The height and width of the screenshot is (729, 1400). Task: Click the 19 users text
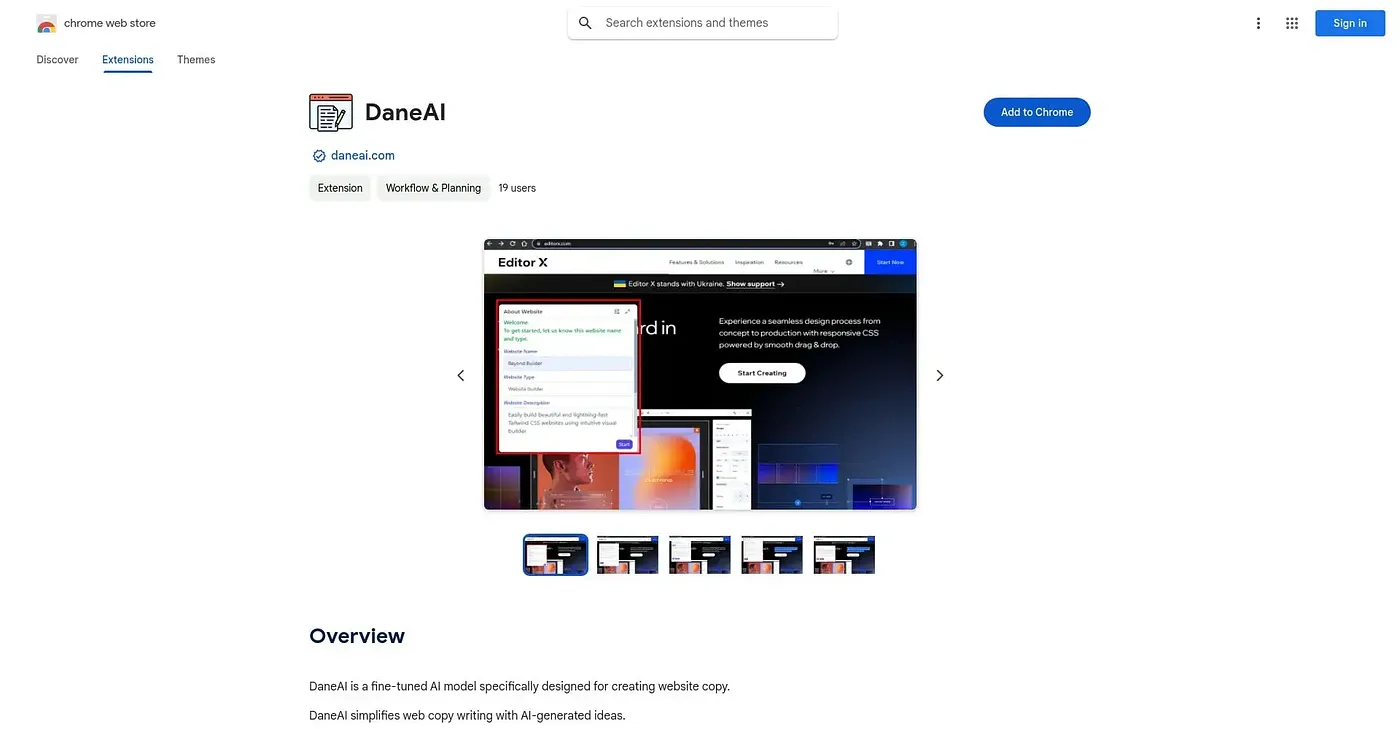517,188
